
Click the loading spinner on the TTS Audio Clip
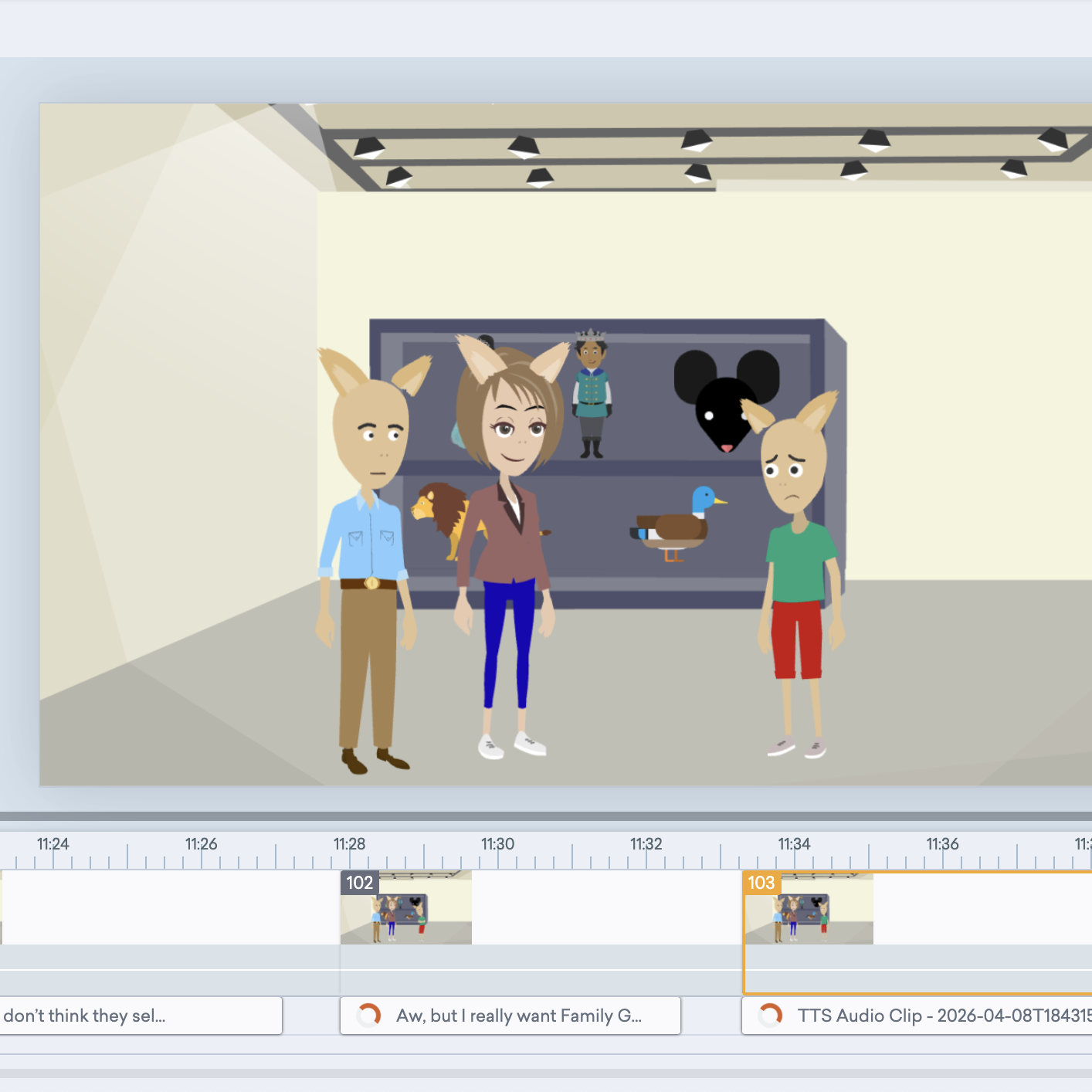point(770,1015)
